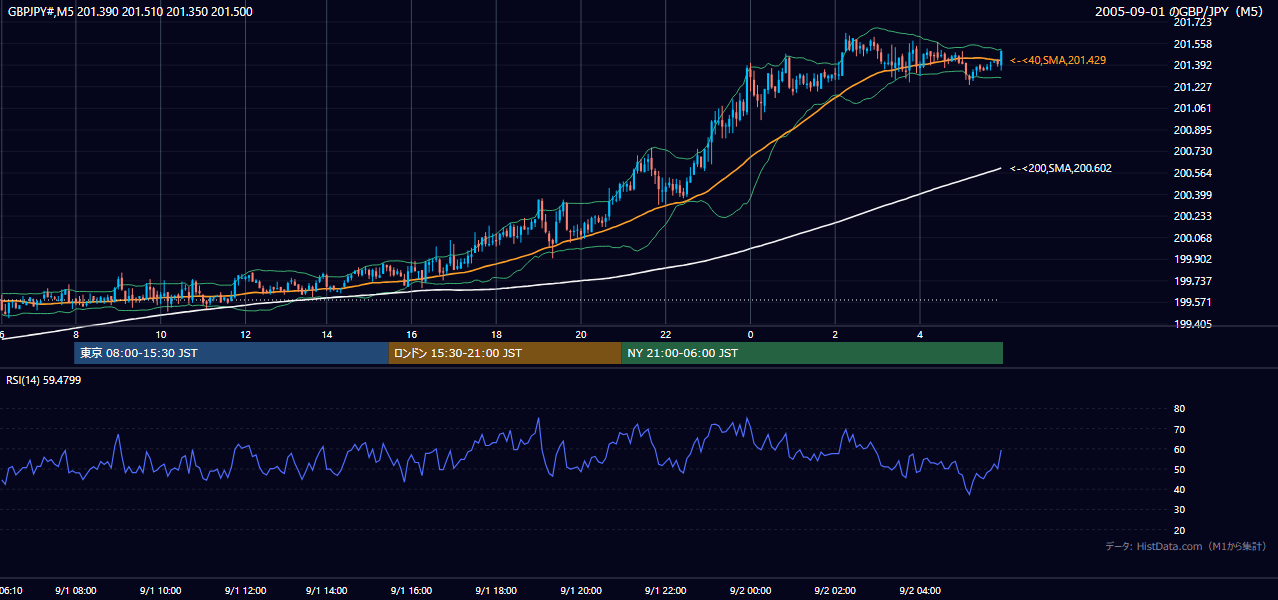This screenshot has width=1278, height=600.
Task: Click the 9/1 18:00 time axis label
Action: [496, 591]
